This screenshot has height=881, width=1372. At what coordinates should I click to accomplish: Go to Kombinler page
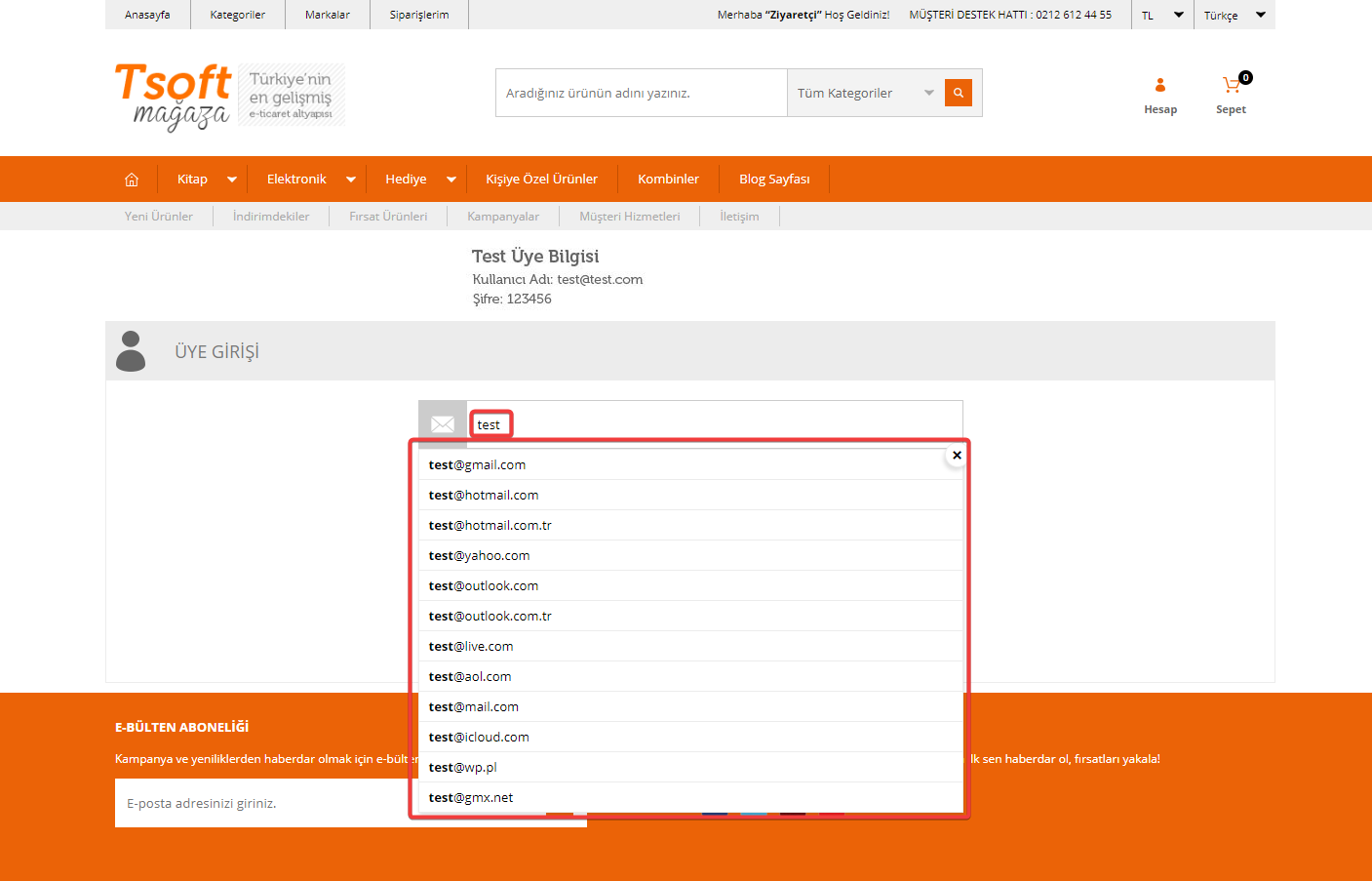[x=669, y=180]
